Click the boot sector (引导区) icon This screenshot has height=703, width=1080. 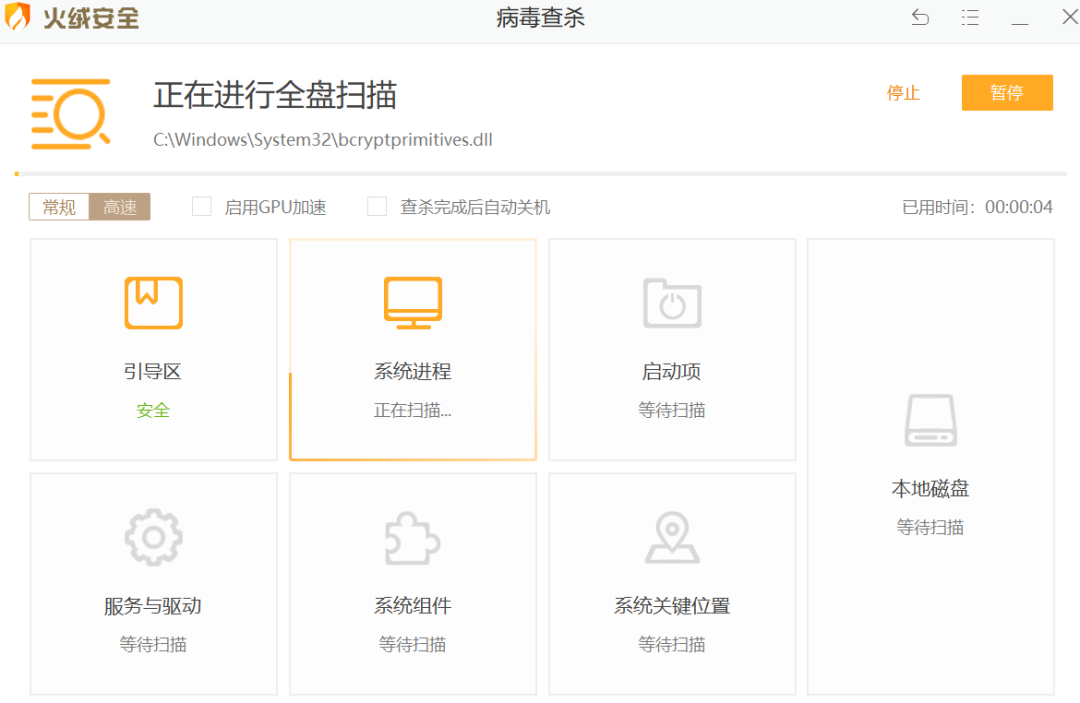point(153,303)
